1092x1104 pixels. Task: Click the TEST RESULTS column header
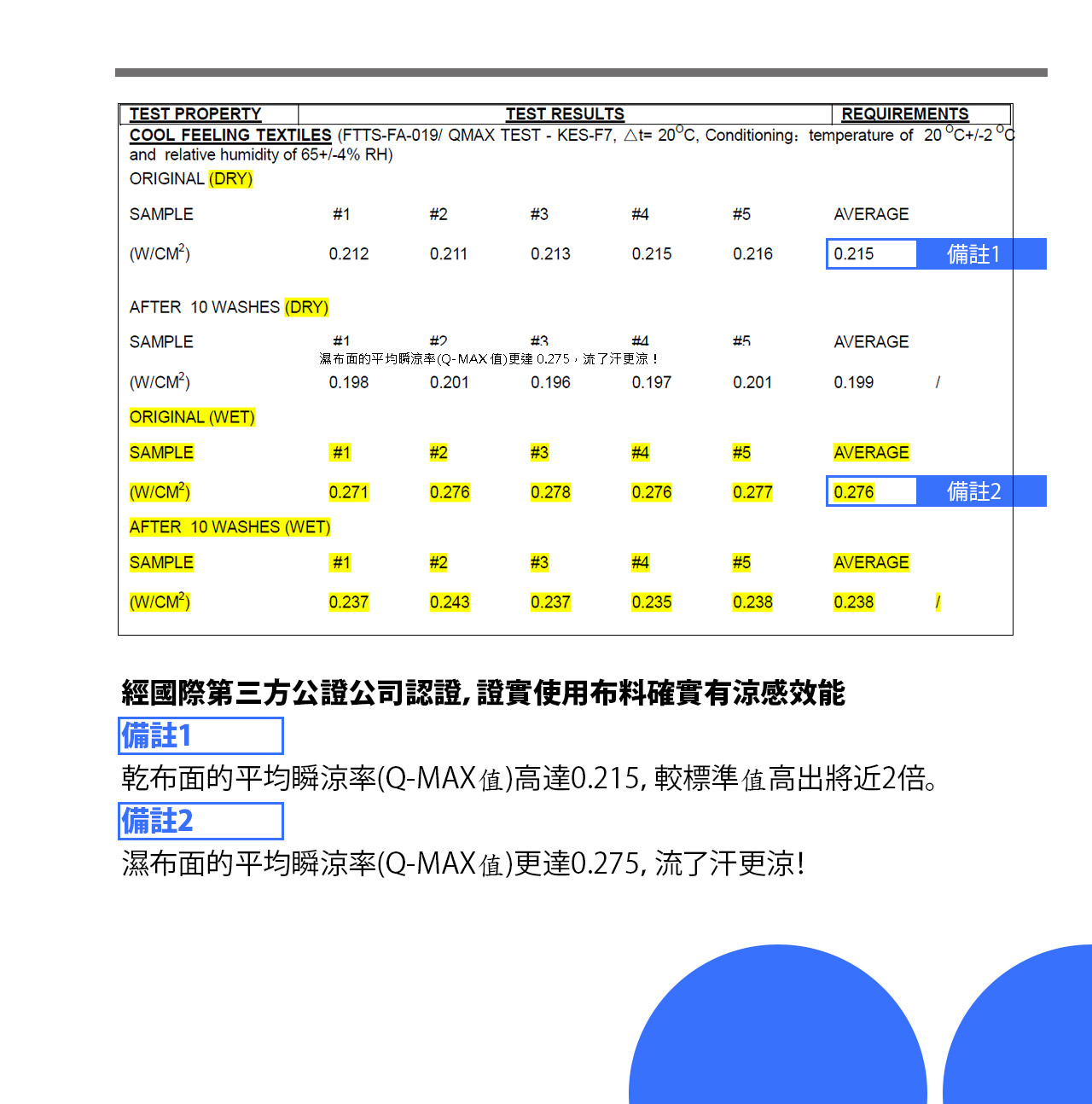coord(565,114)
